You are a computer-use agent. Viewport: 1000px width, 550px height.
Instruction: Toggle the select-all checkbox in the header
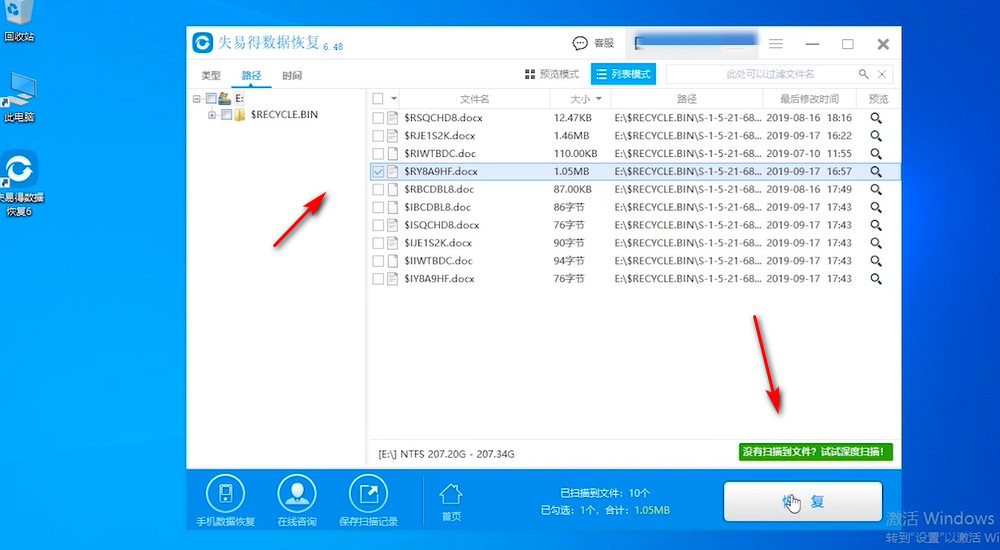378,99
